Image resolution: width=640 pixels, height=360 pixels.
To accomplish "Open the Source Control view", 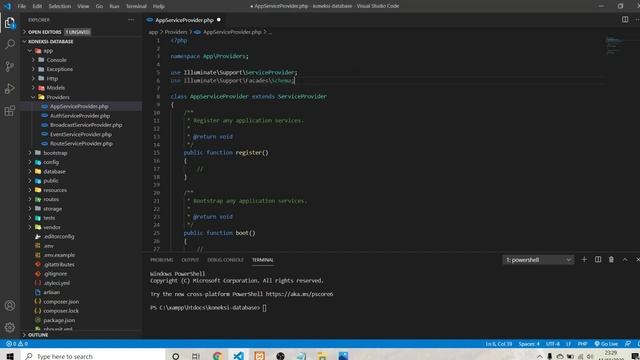I will 10,66.
